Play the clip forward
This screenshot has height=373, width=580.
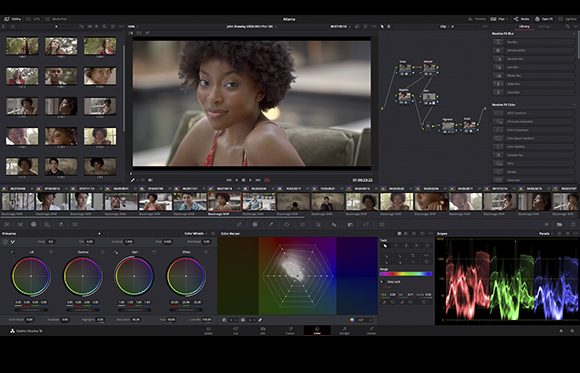coord(250,180)
